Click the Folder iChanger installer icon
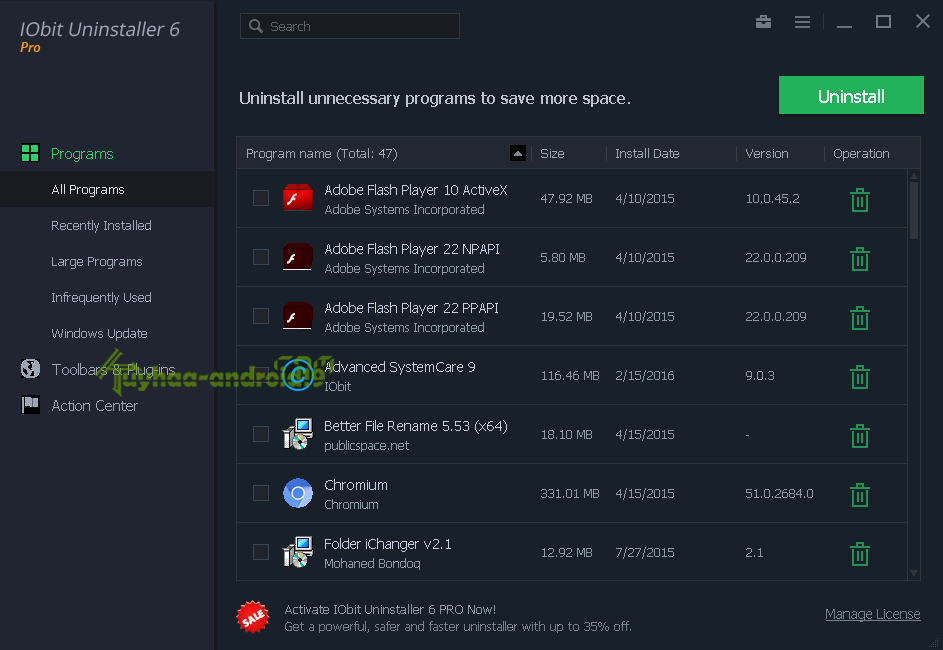This screenshot has height=650, width=943. [298, 551]
